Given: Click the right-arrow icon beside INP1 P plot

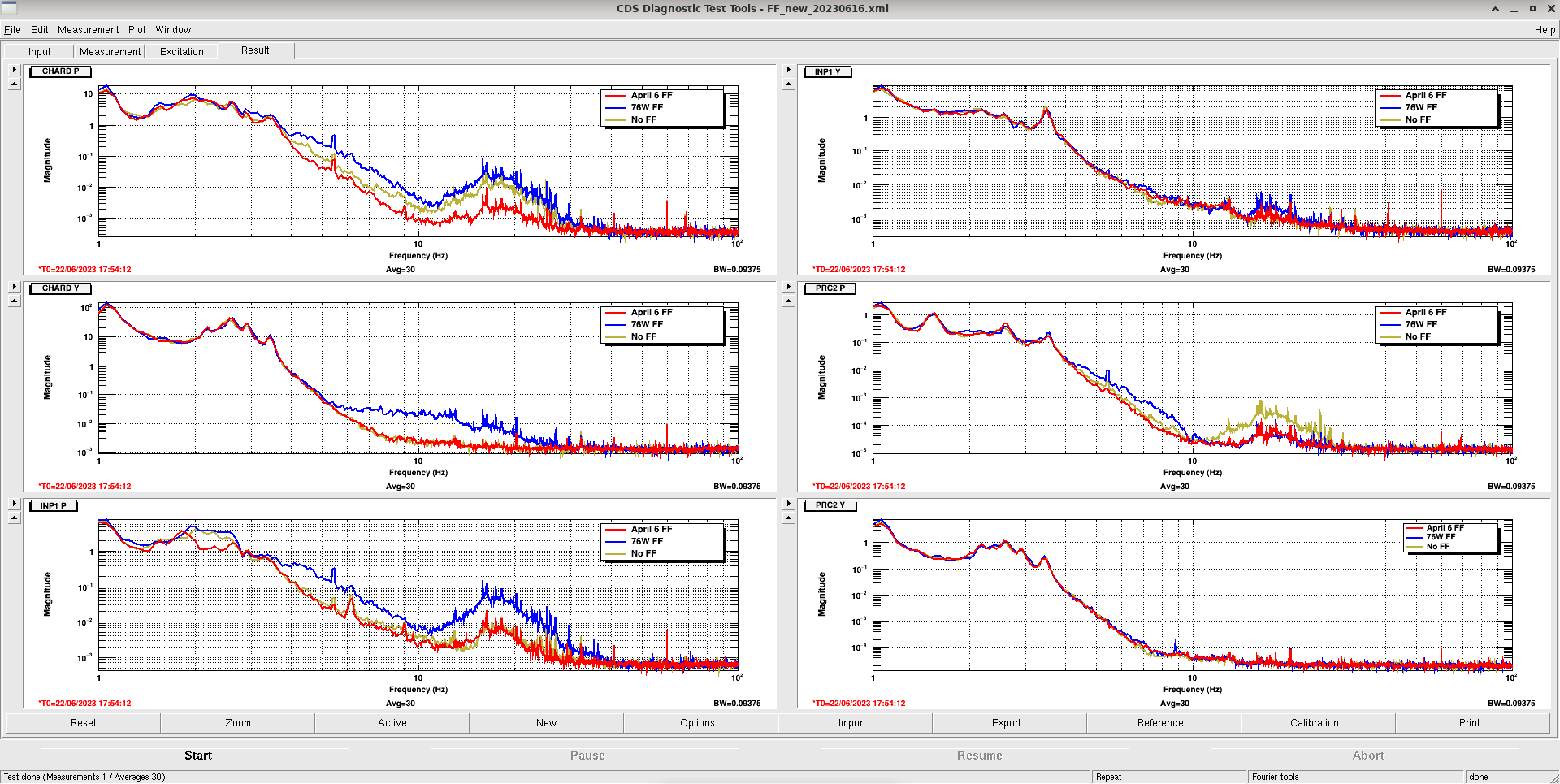Looking at the screenshot, I should 14,504.
